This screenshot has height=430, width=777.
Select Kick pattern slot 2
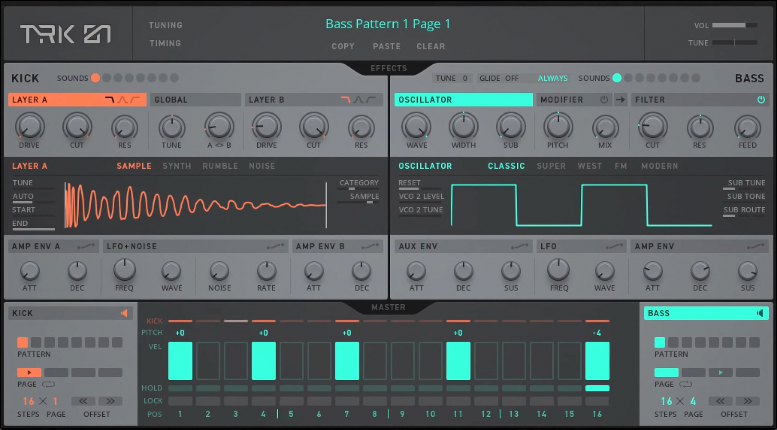(36, 342)
